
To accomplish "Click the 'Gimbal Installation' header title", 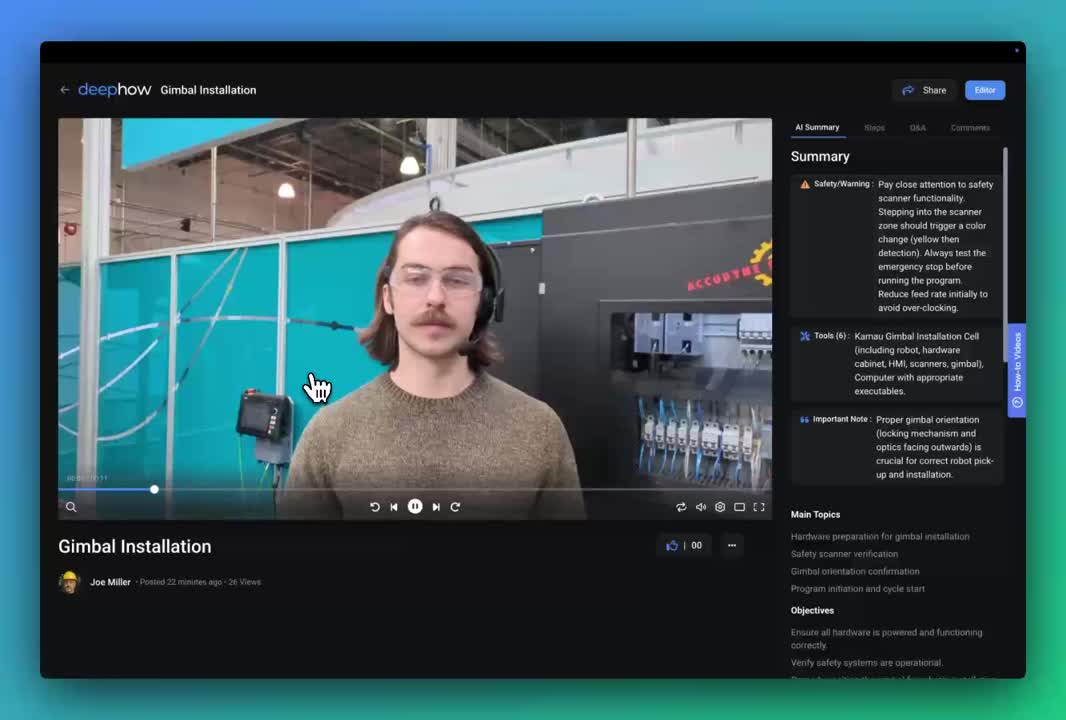I will (x=208, y=90).
